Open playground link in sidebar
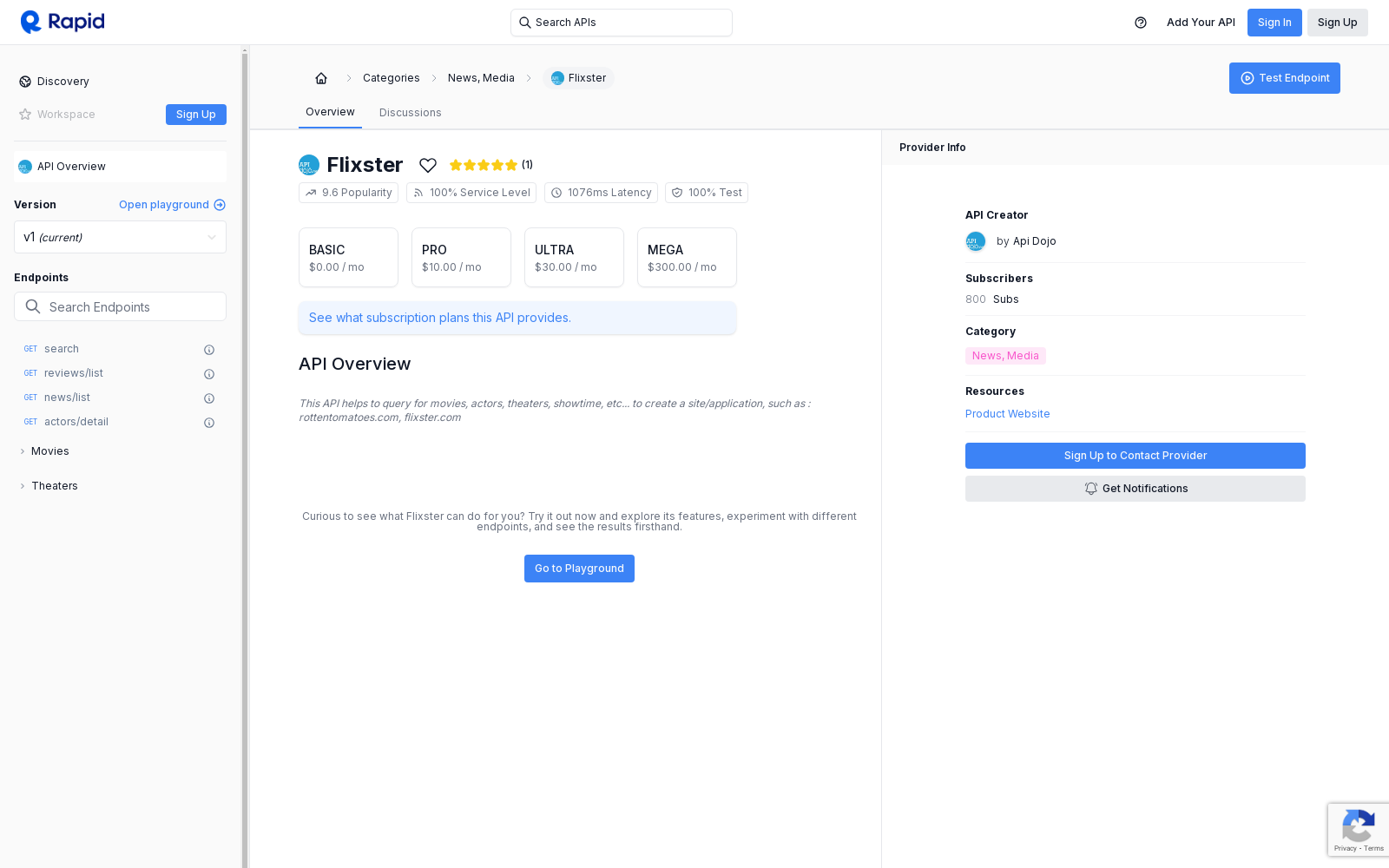The width and height of the screenshot is (1389, 868). [x=172, y=205]
